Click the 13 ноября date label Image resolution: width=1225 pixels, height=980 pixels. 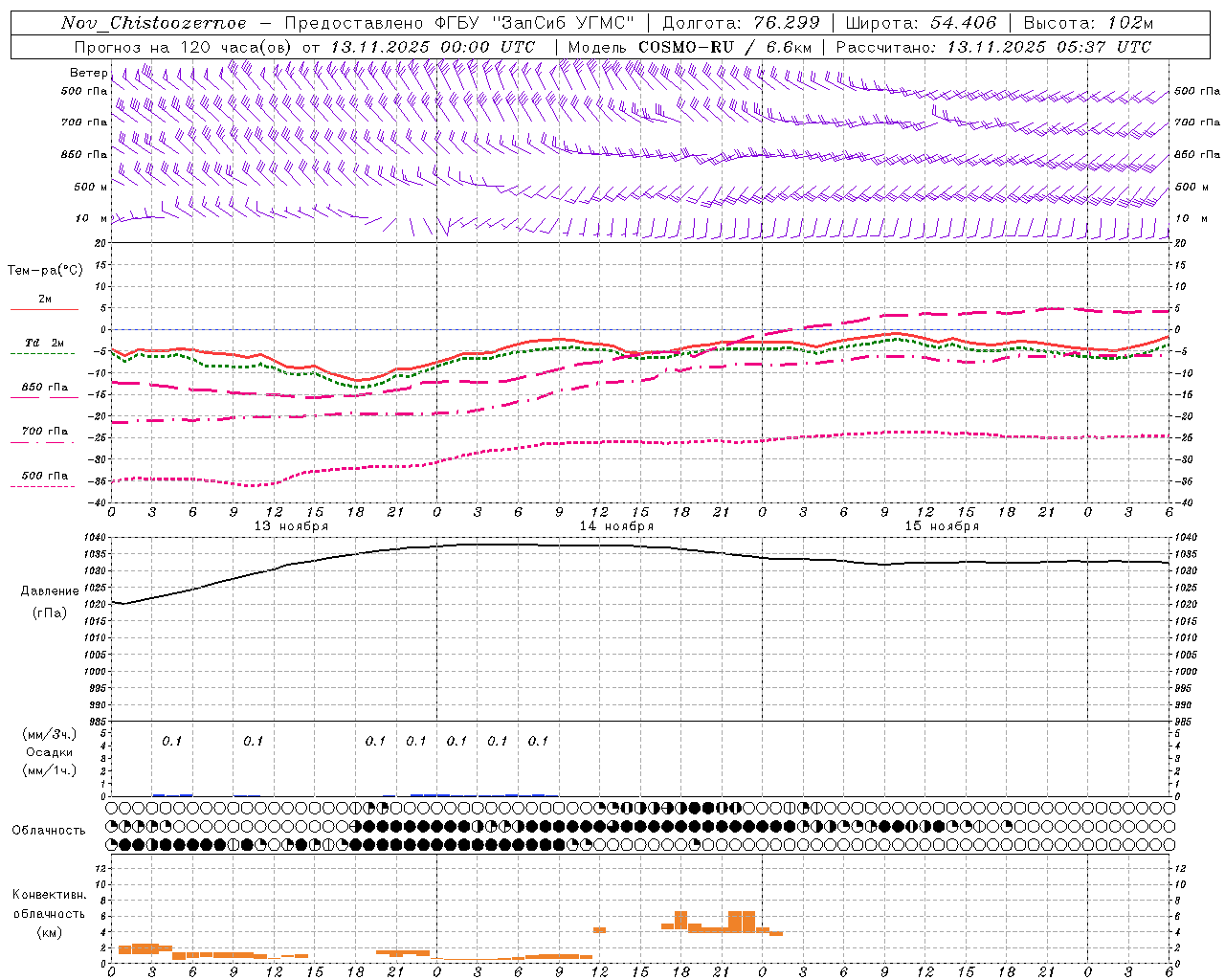point(291,526)
